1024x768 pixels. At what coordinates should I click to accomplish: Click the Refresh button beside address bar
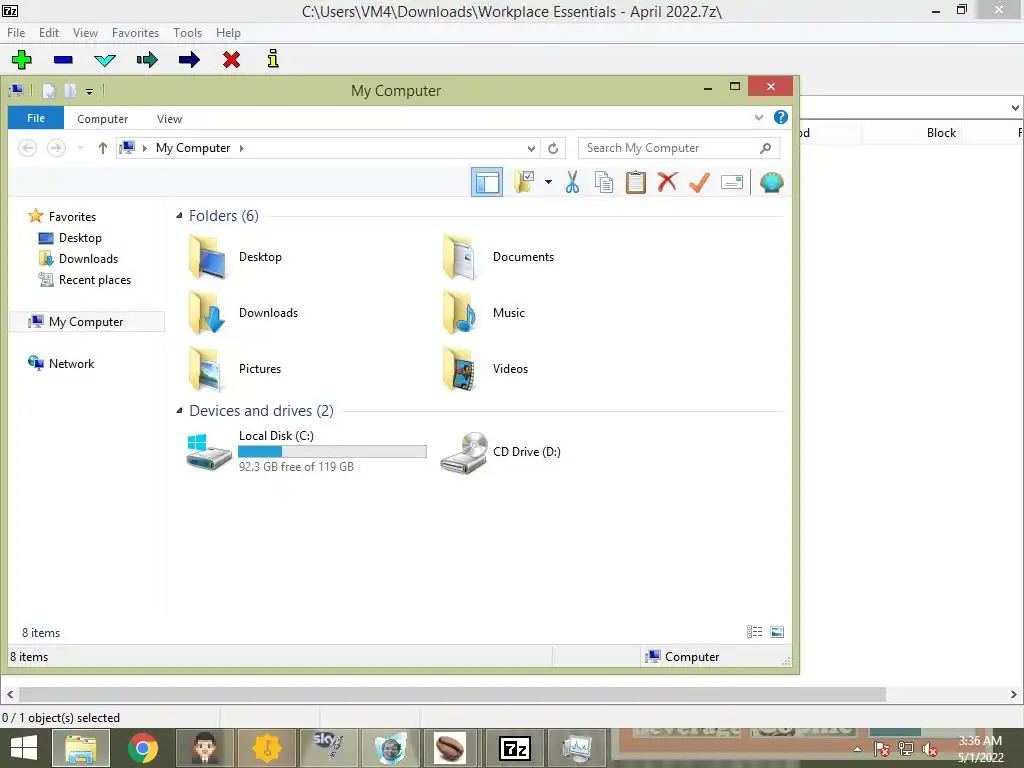point(553,148)
